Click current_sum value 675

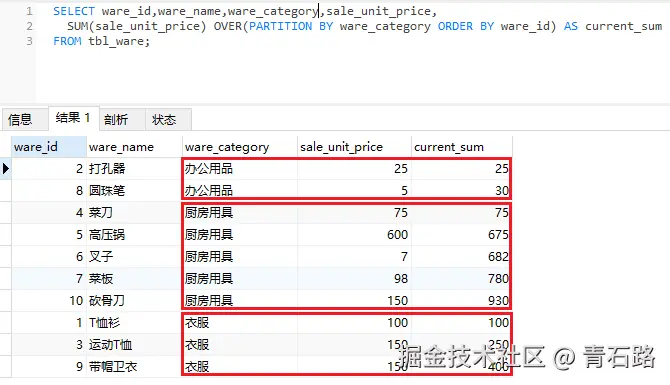[498, 235]
